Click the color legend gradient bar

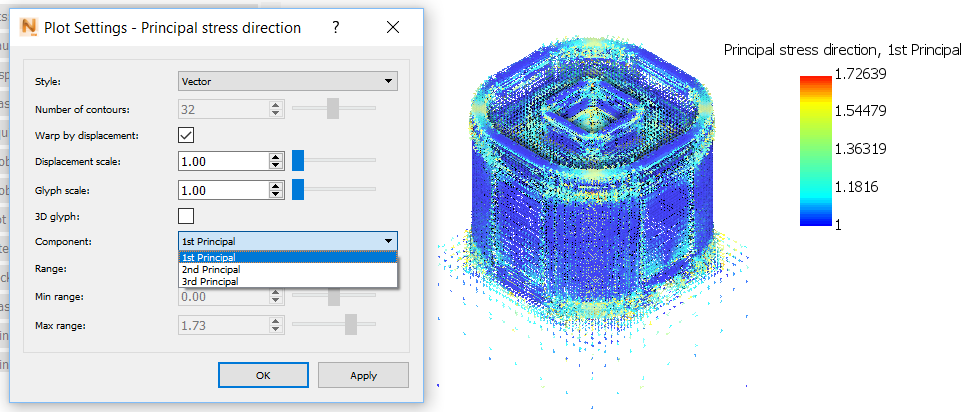[x=816, y=150]
